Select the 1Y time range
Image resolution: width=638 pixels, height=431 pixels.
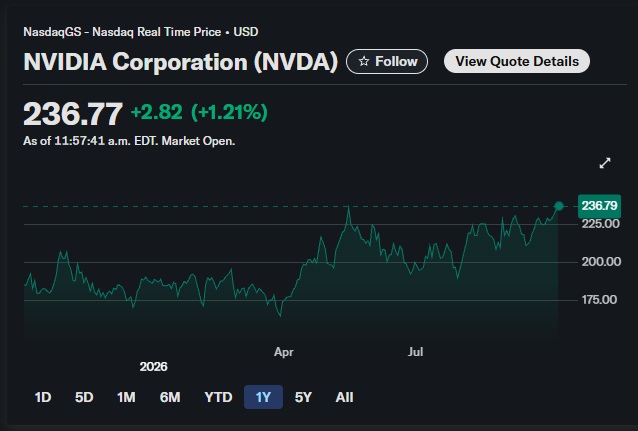(263, 397)
